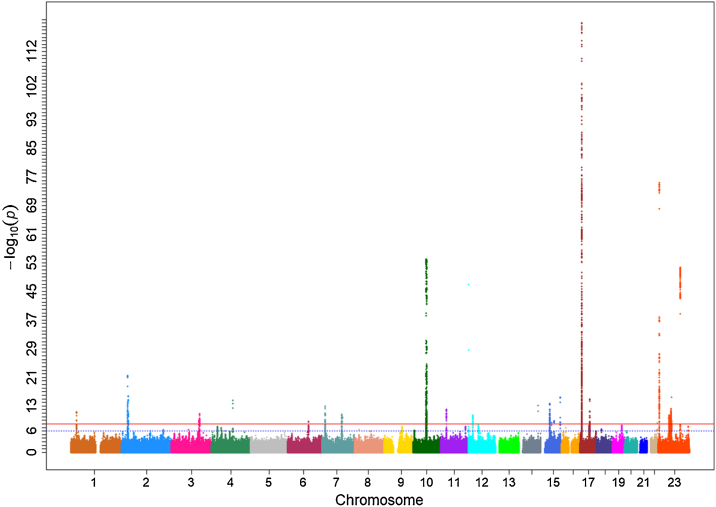
Task: Click y-axis tick label "13"
Action: point(32,405)
